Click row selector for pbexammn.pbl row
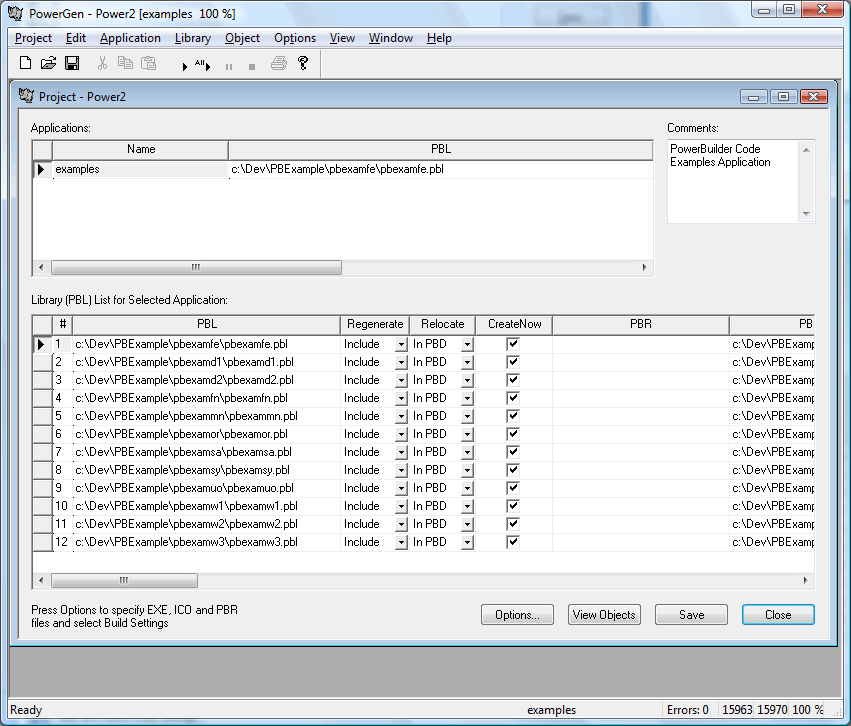The width and height of the screenshot is (851, 726). [x=42, y=416]
